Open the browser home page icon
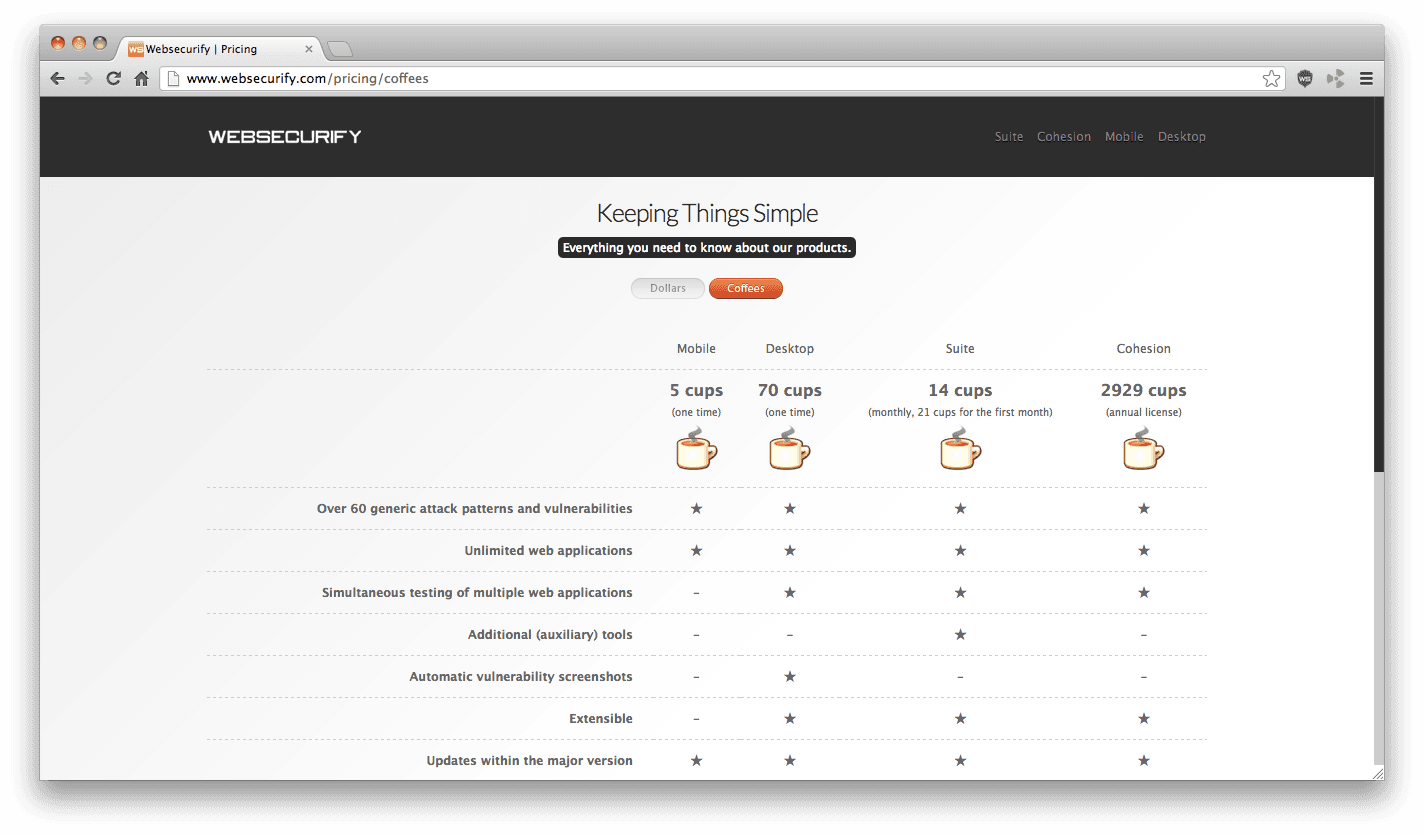Screen dimensions: 1424x835 pos(141,78)
